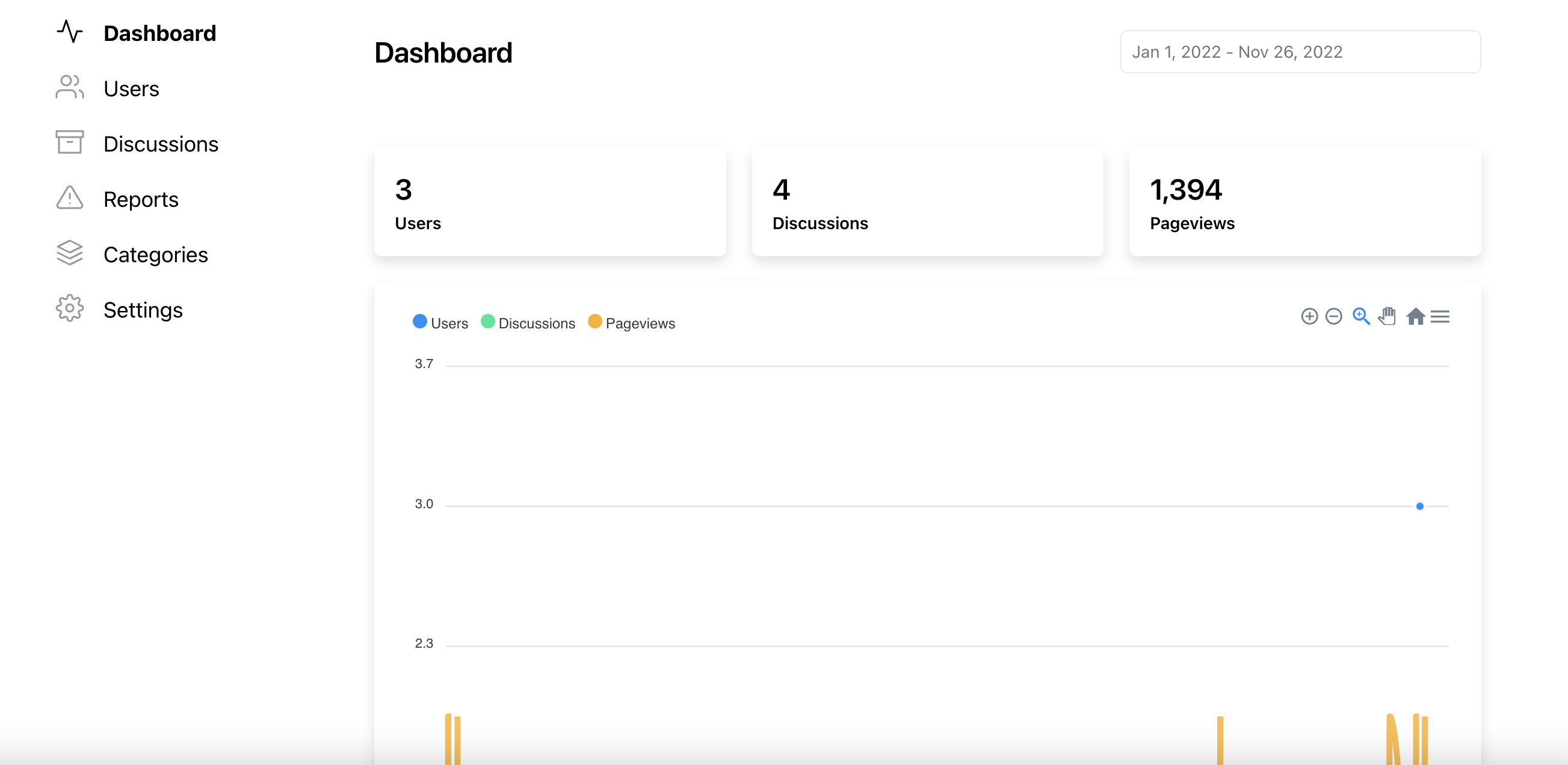Click the chart zoom in plus icon

click(1309, 316)
